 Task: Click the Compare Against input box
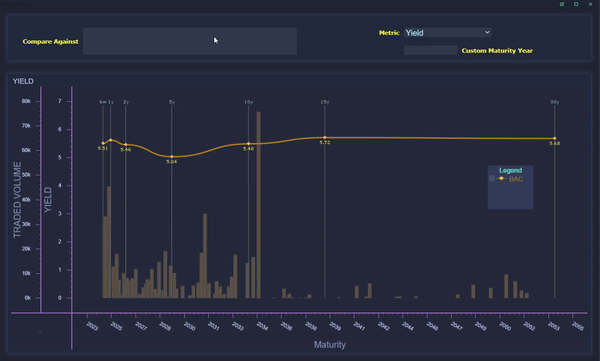click(190, 41)
